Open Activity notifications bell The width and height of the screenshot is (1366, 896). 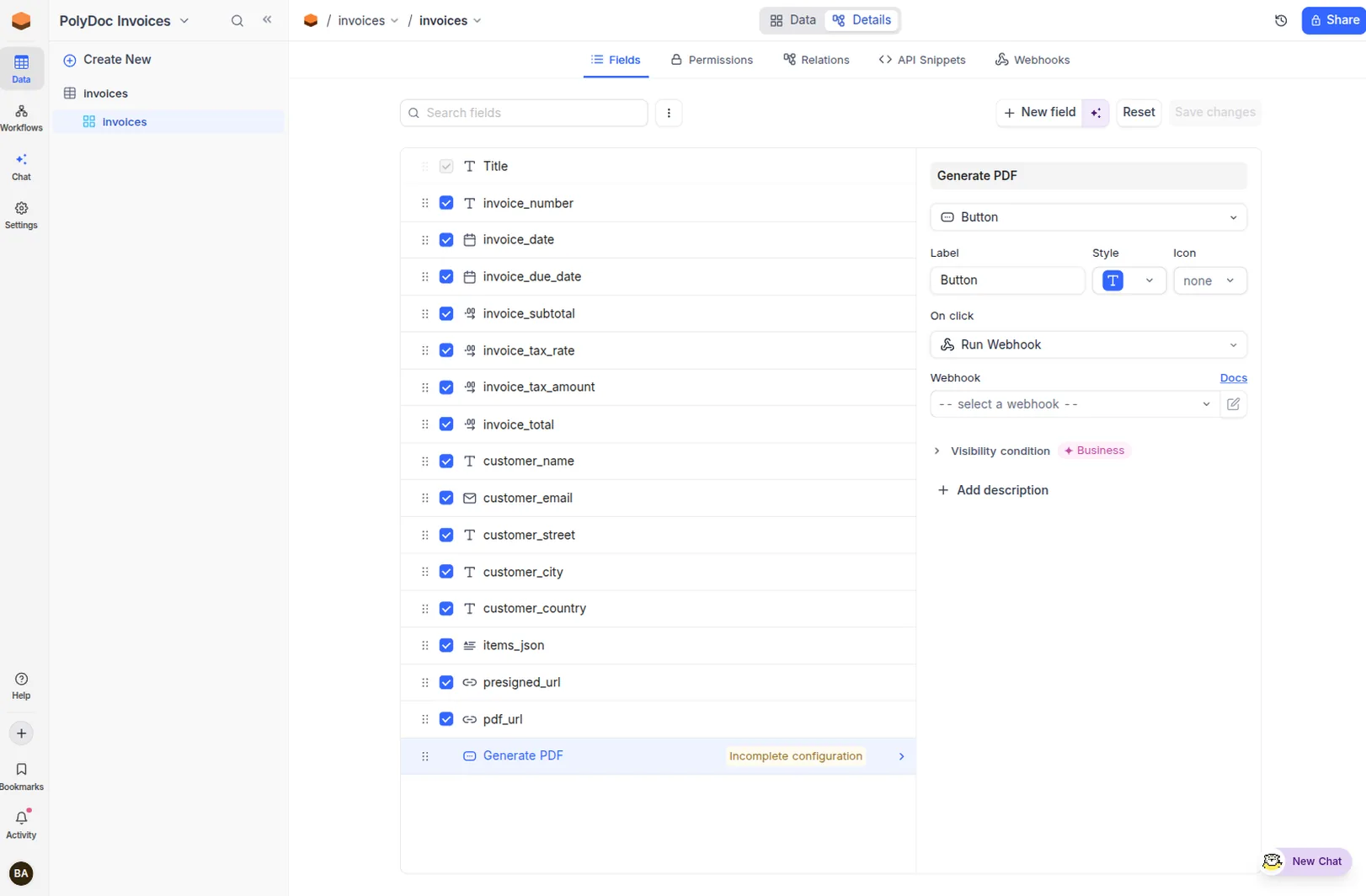(21, 824)
